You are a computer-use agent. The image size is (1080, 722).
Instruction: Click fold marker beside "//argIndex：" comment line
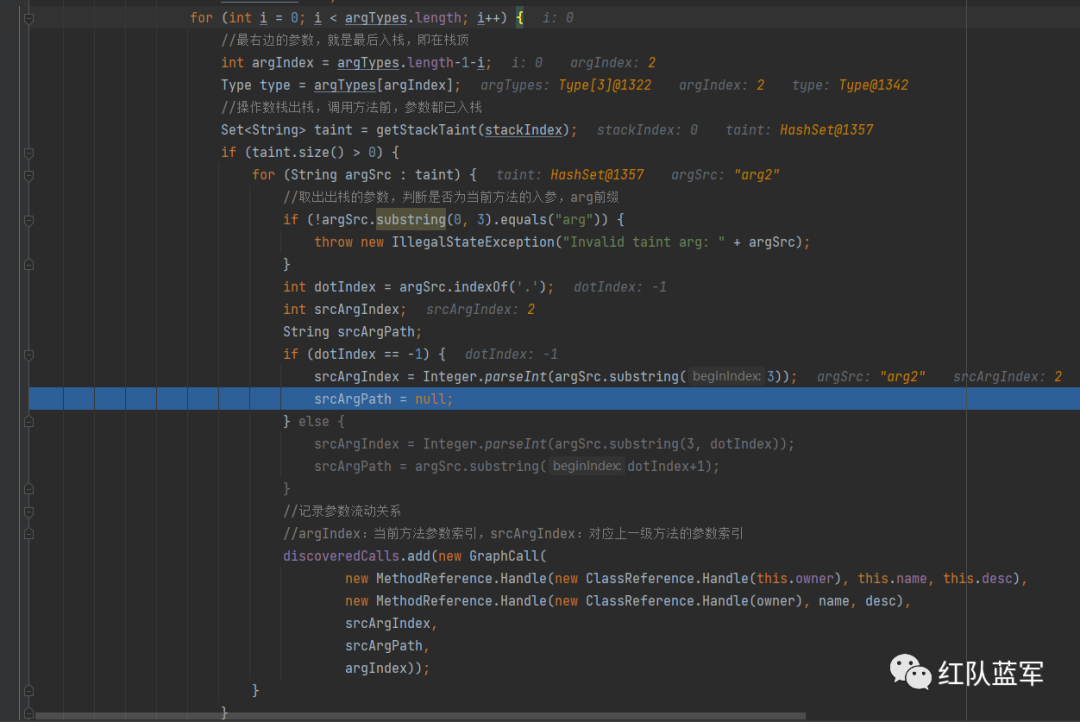coord(29,534)
